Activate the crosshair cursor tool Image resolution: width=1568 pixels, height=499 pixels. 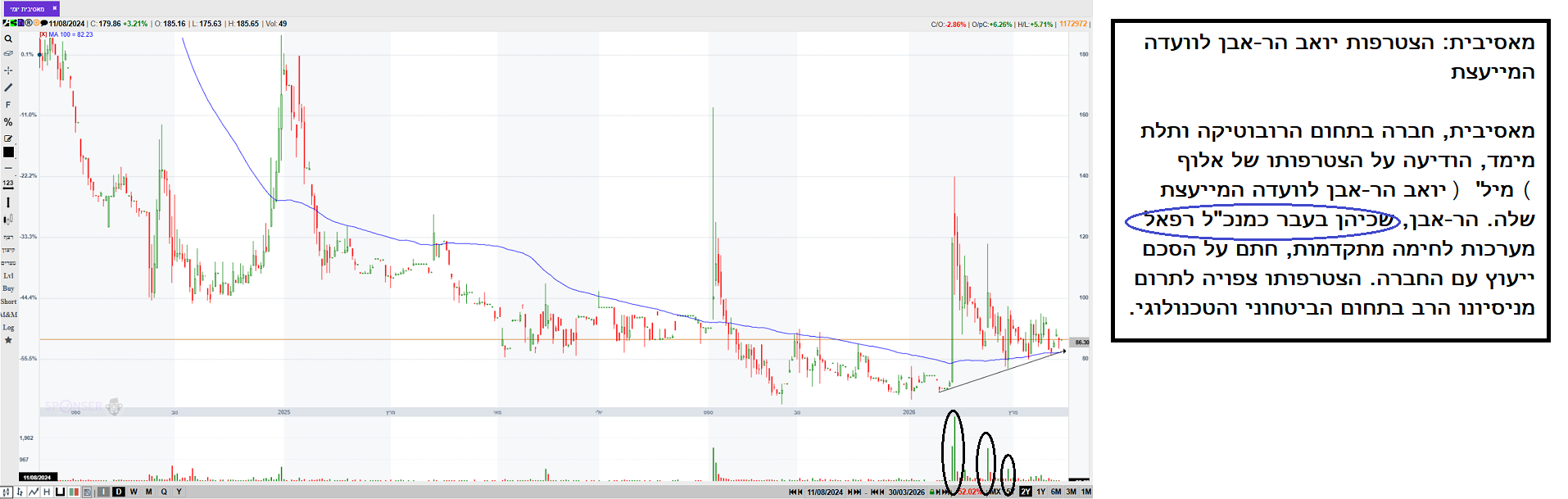[8, 70]
